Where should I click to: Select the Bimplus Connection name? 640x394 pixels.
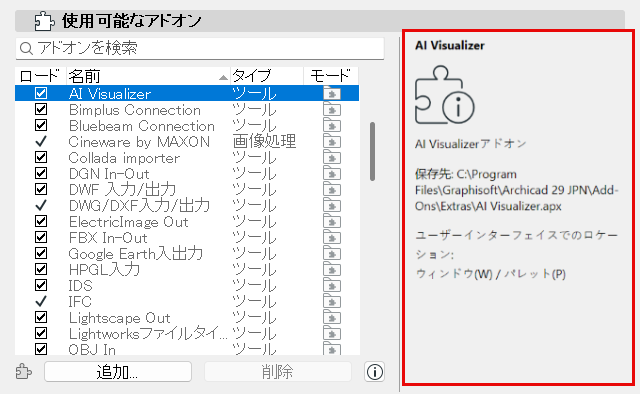135,110
